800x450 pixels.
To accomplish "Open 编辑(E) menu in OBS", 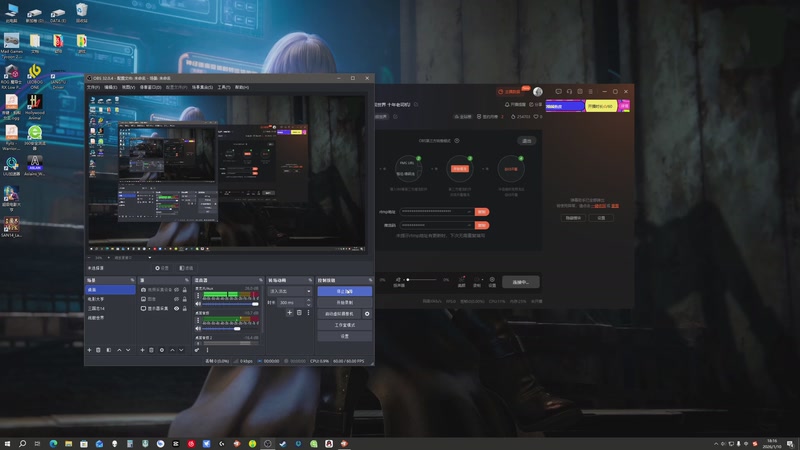I will (x=111, y=87).
